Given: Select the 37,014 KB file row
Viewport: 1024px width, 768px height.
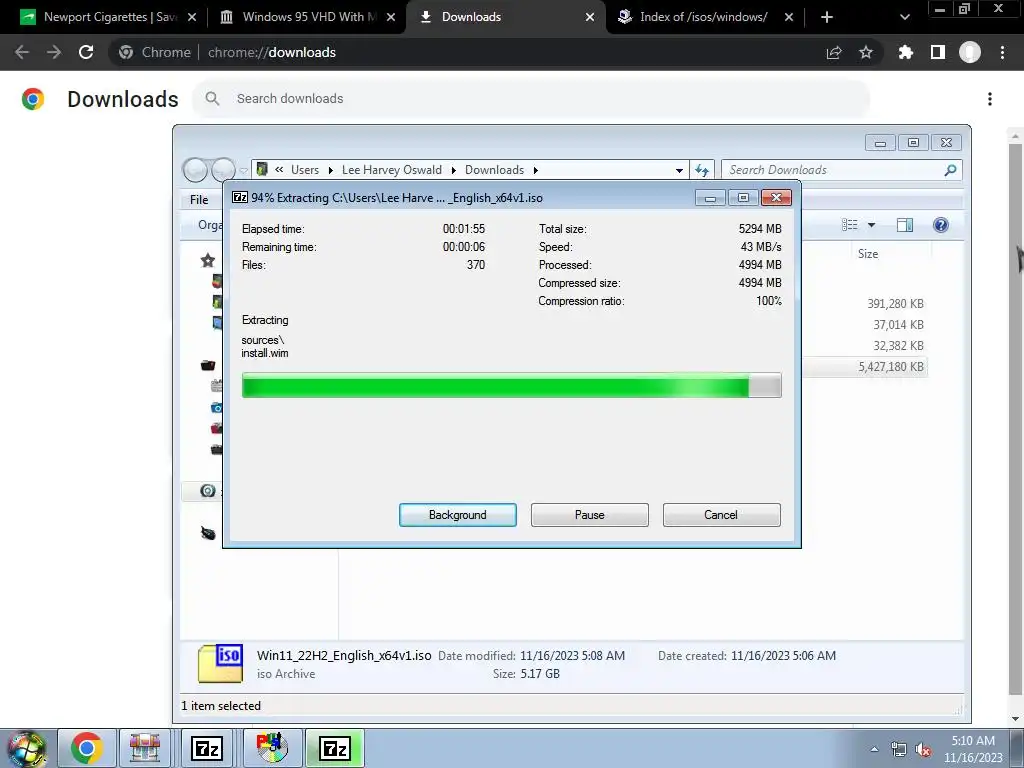Looking at the screenshot, I should 865,325.
